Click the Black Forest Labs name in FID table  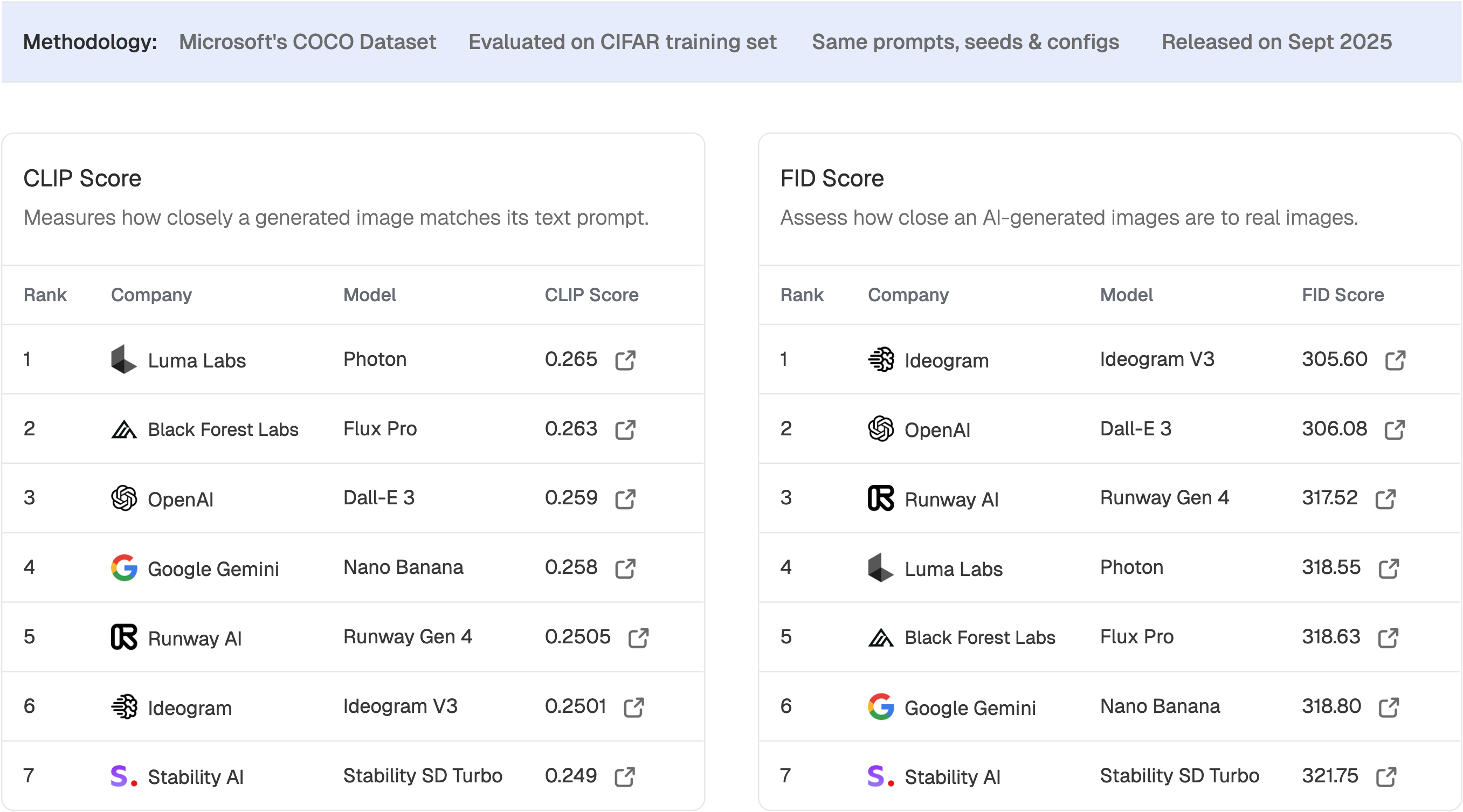[979, 637]
